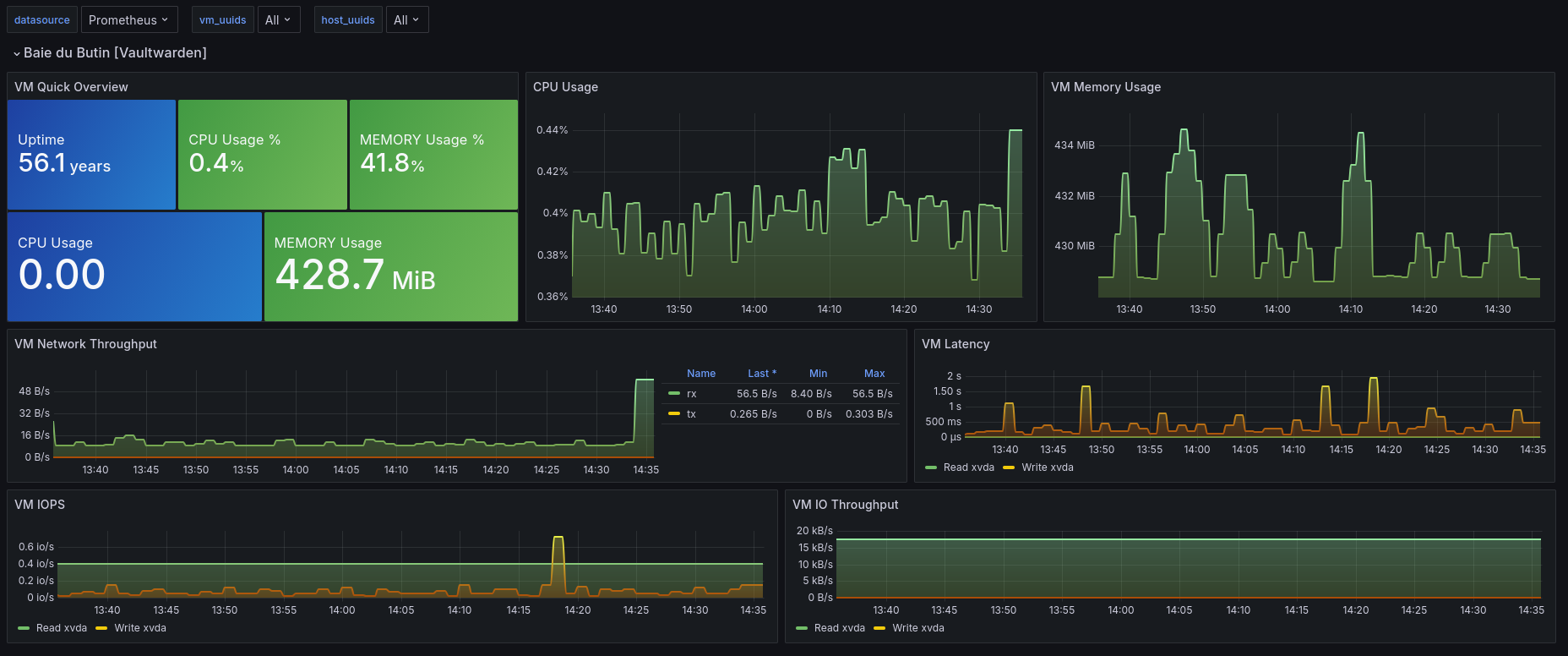Toggle the rx series label in network legend

(x=691, y=394)
